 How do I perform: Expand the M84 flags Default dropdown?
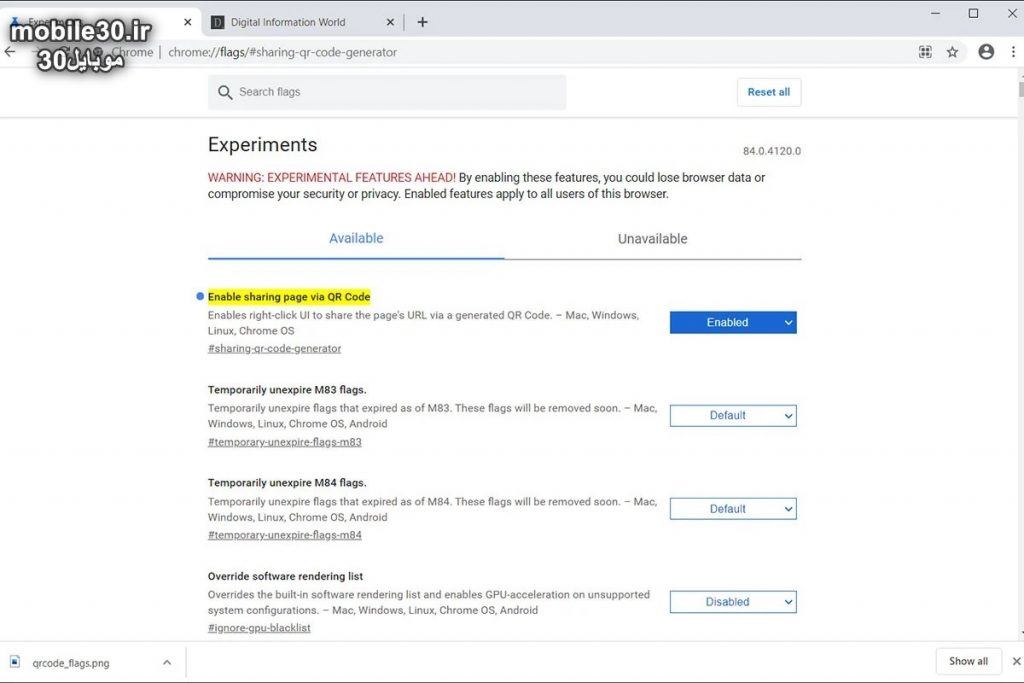pyautogui.click(x=733, y=509)
